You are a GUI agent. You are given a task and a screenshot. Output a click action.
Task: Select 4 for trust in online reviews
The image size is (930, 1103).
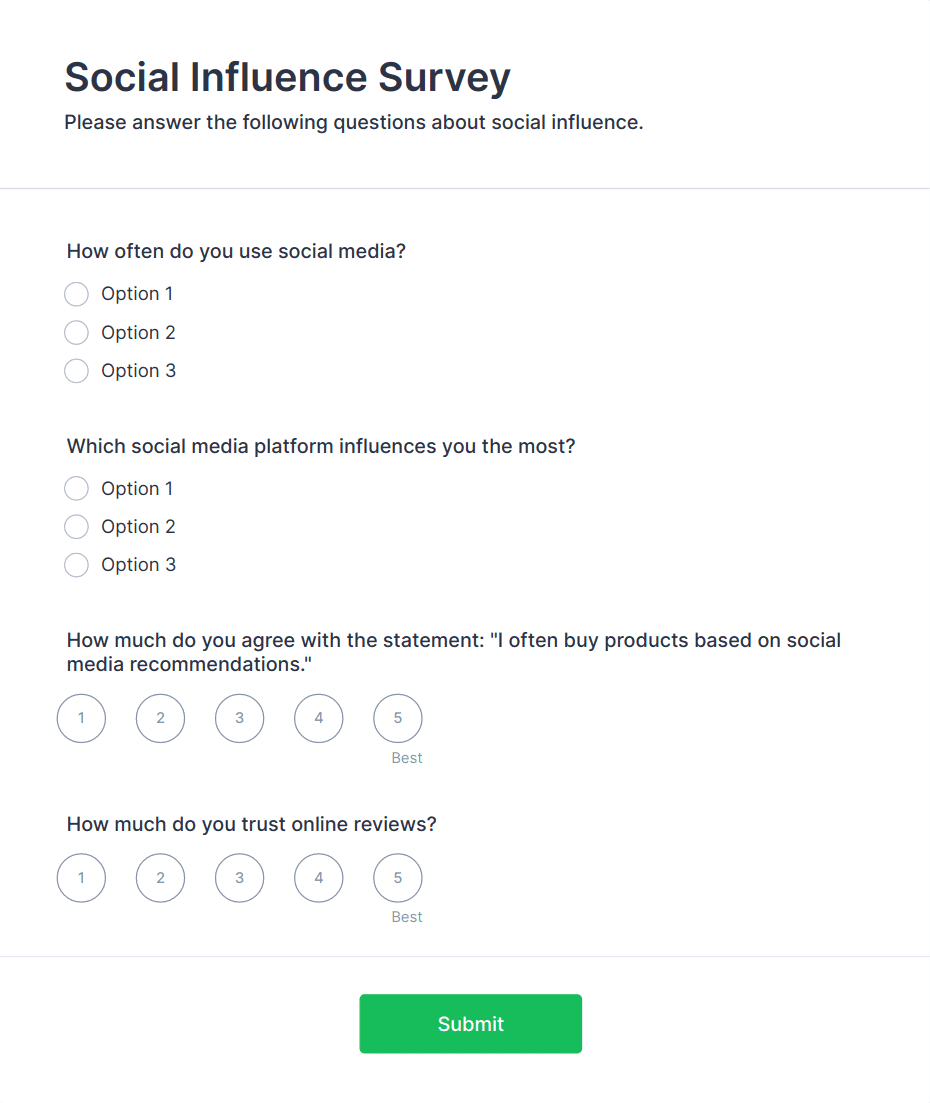[318, 878]
